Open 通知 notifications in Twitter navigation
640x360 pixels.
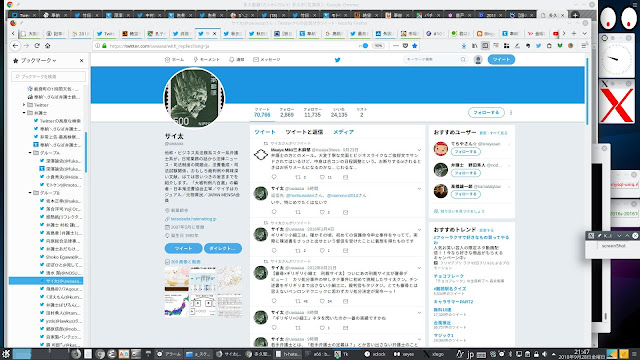tap(237, 60)
